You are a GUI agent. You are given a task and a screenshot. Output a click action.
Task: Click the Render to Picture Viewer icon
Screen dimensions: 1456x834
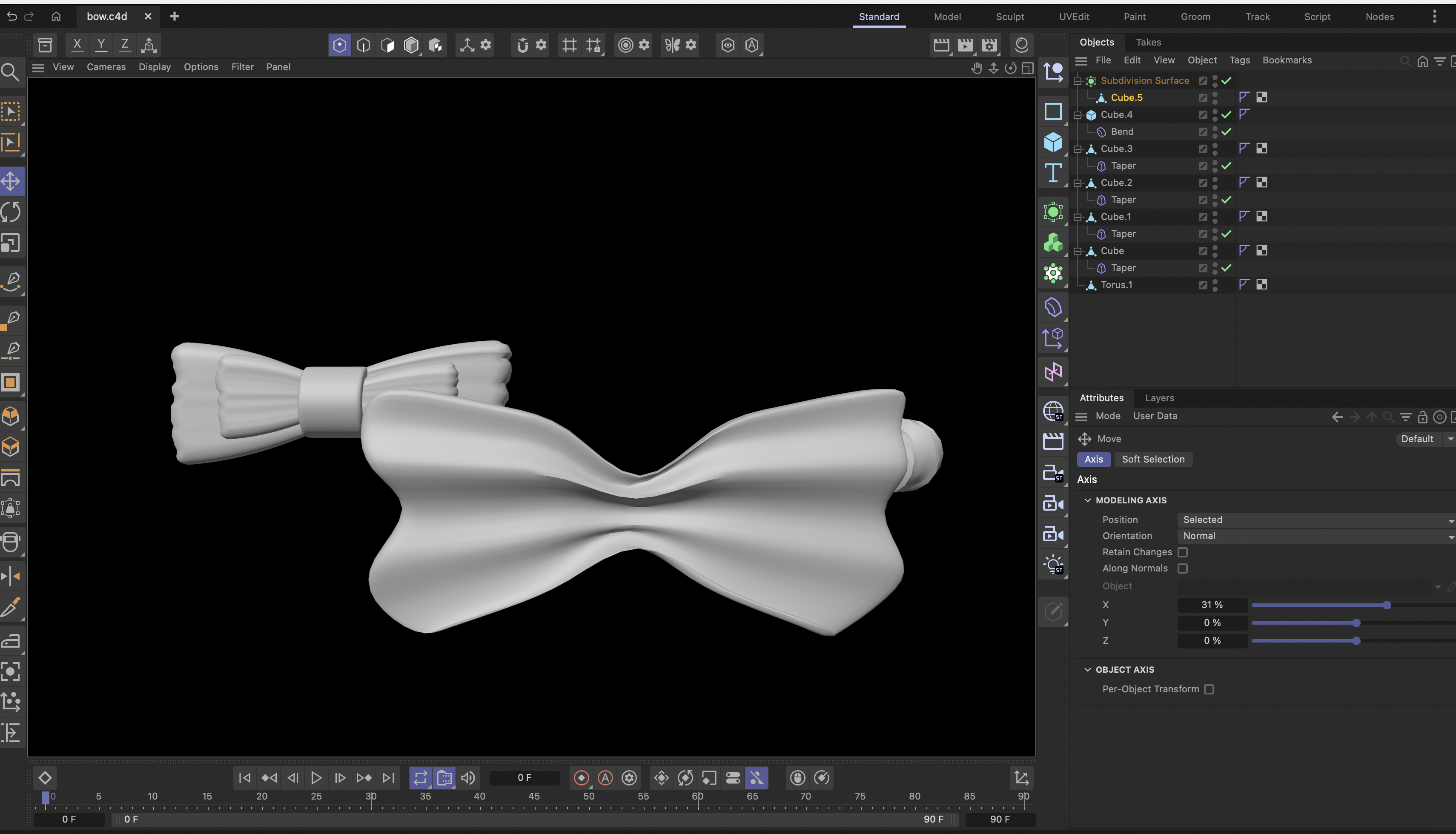pyautogui.click(x=965, y=45)
